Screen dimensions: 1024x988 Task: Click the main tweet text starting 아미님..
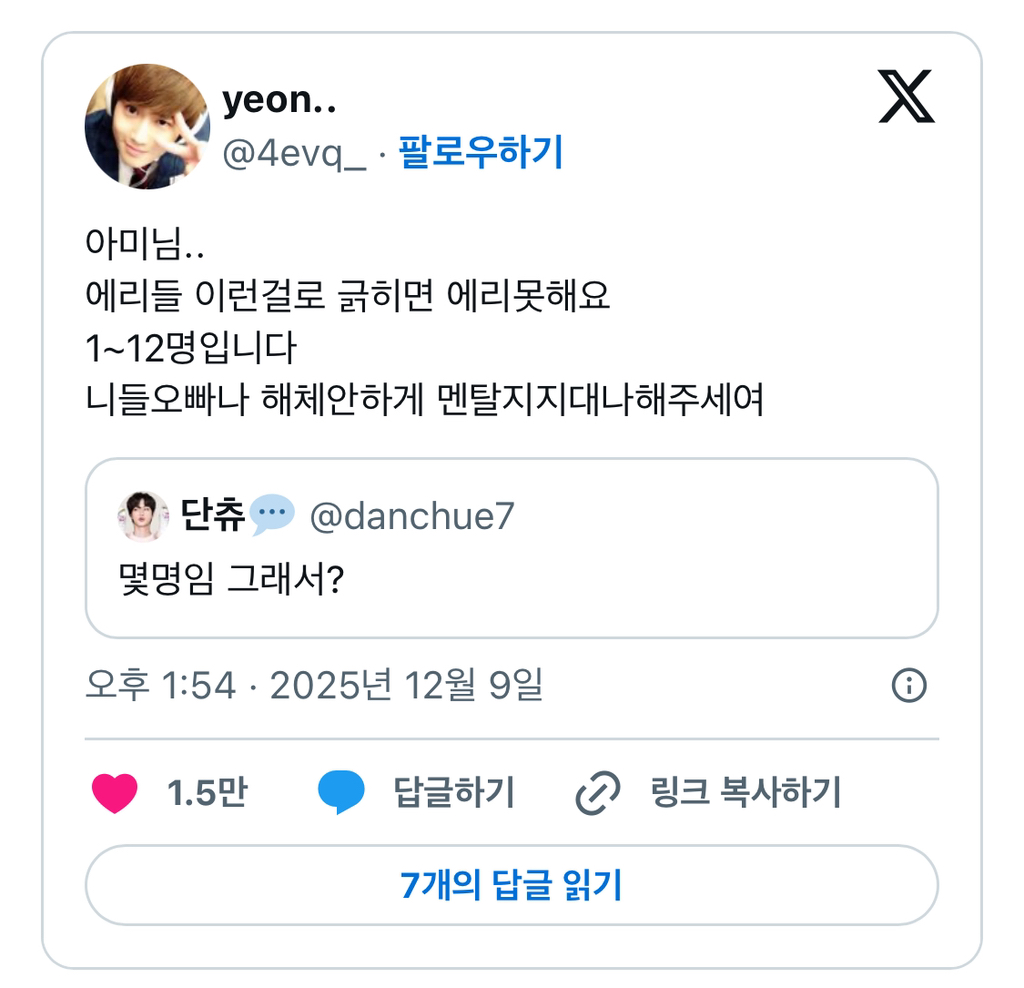tap(424, 321)
